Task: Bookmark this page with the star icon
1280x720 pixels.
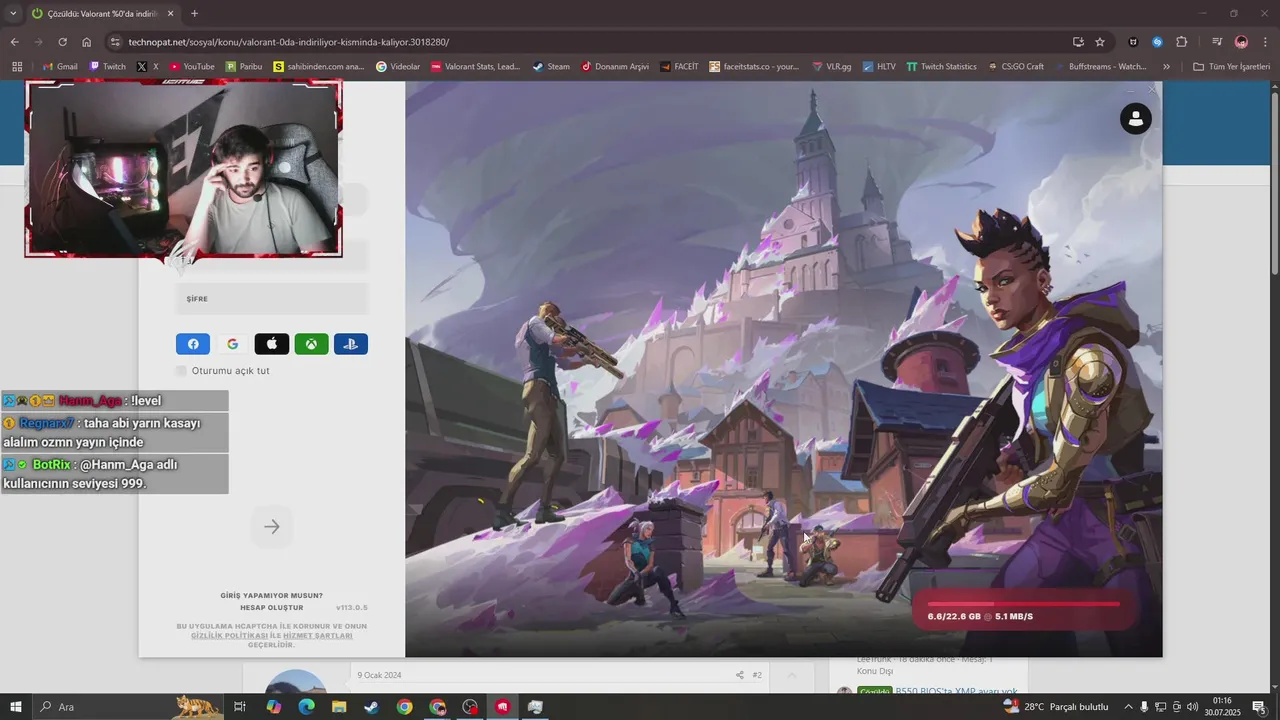Action: (x=1100, y=42)
